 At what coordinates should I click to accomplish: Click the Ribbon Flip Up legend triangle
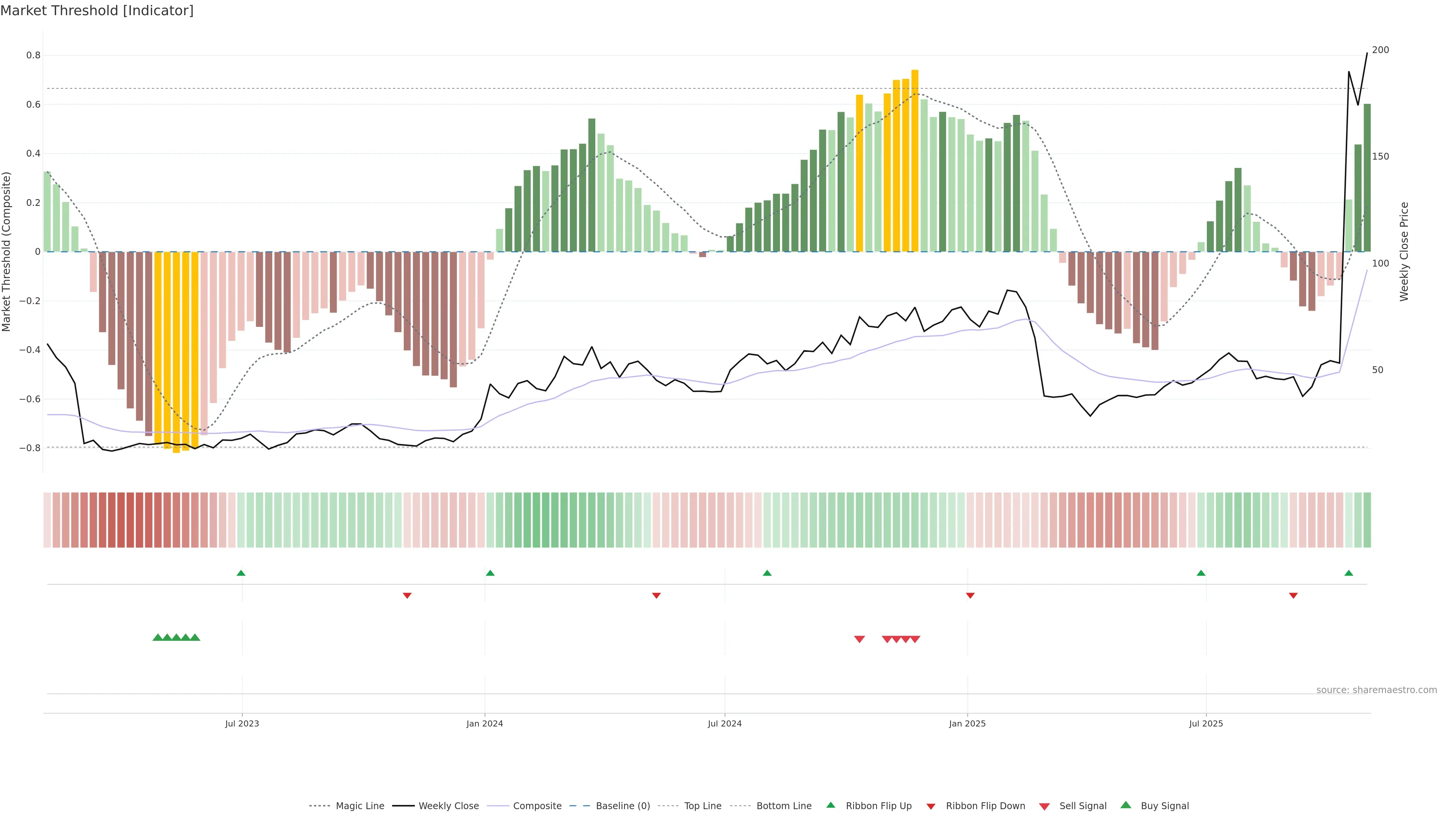click(830, 805)
